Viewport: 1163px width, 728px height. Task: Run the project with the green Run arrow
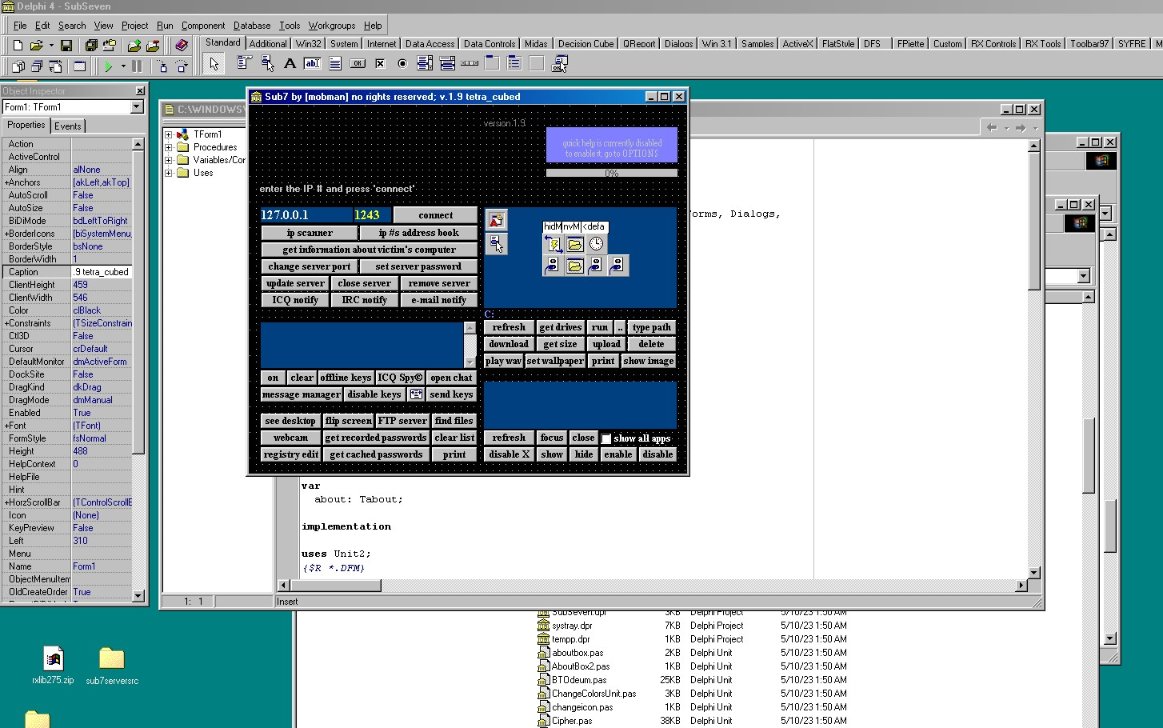click(107, 67)
